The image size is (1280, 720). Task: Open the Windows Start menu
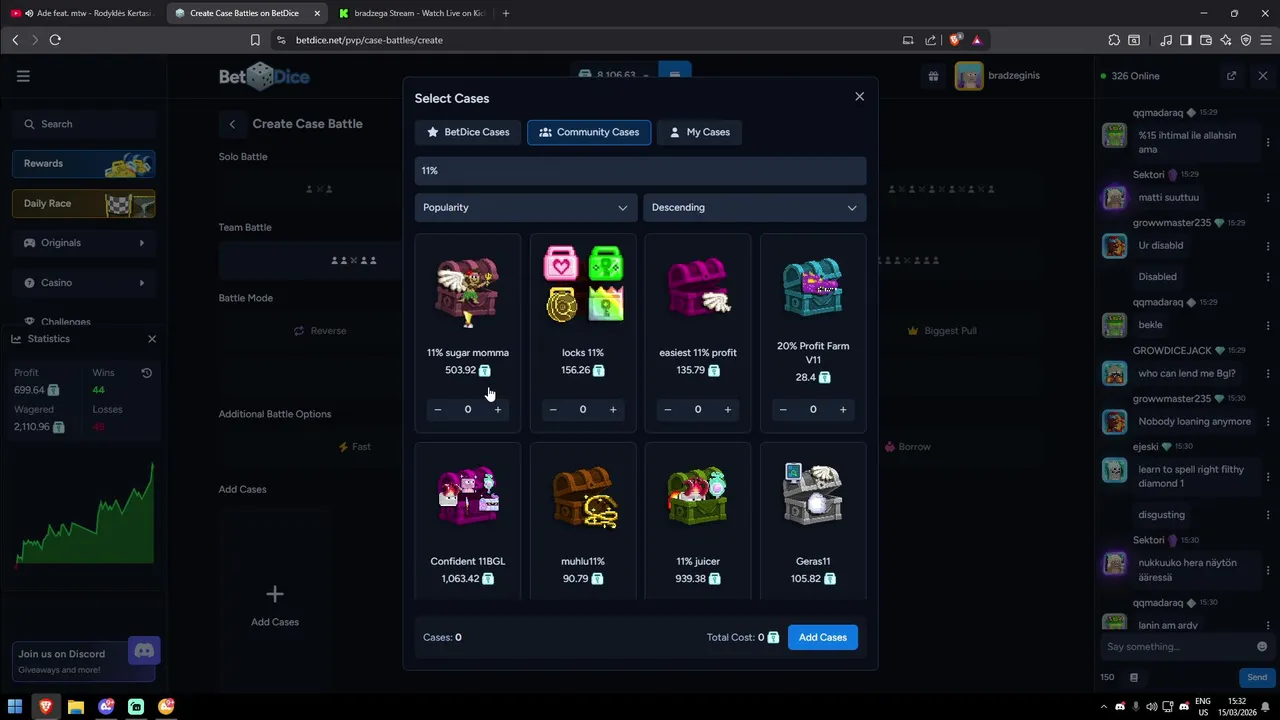click(x=15, y=706)
